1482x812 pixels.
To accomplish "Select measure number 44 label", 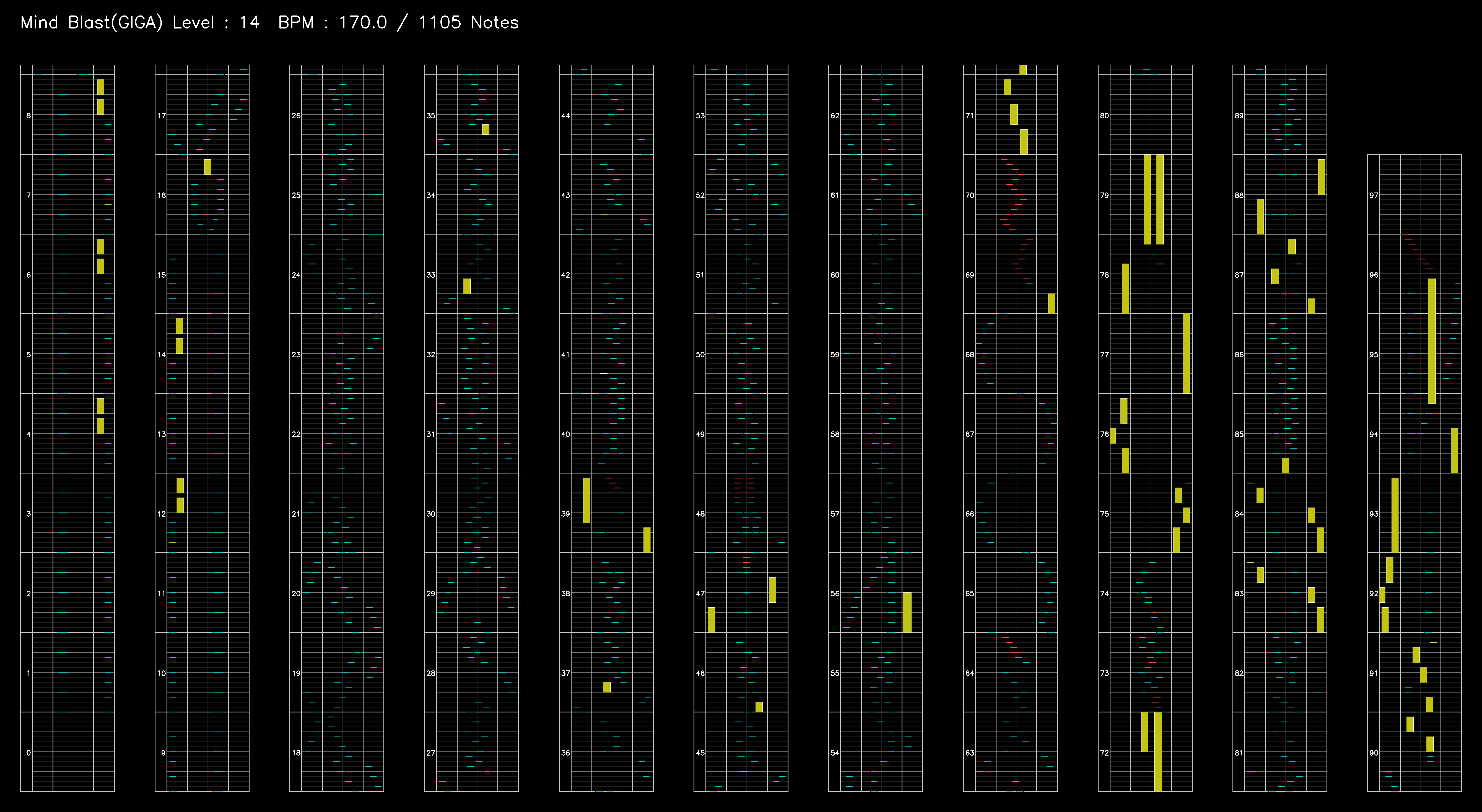I will 565,116.
